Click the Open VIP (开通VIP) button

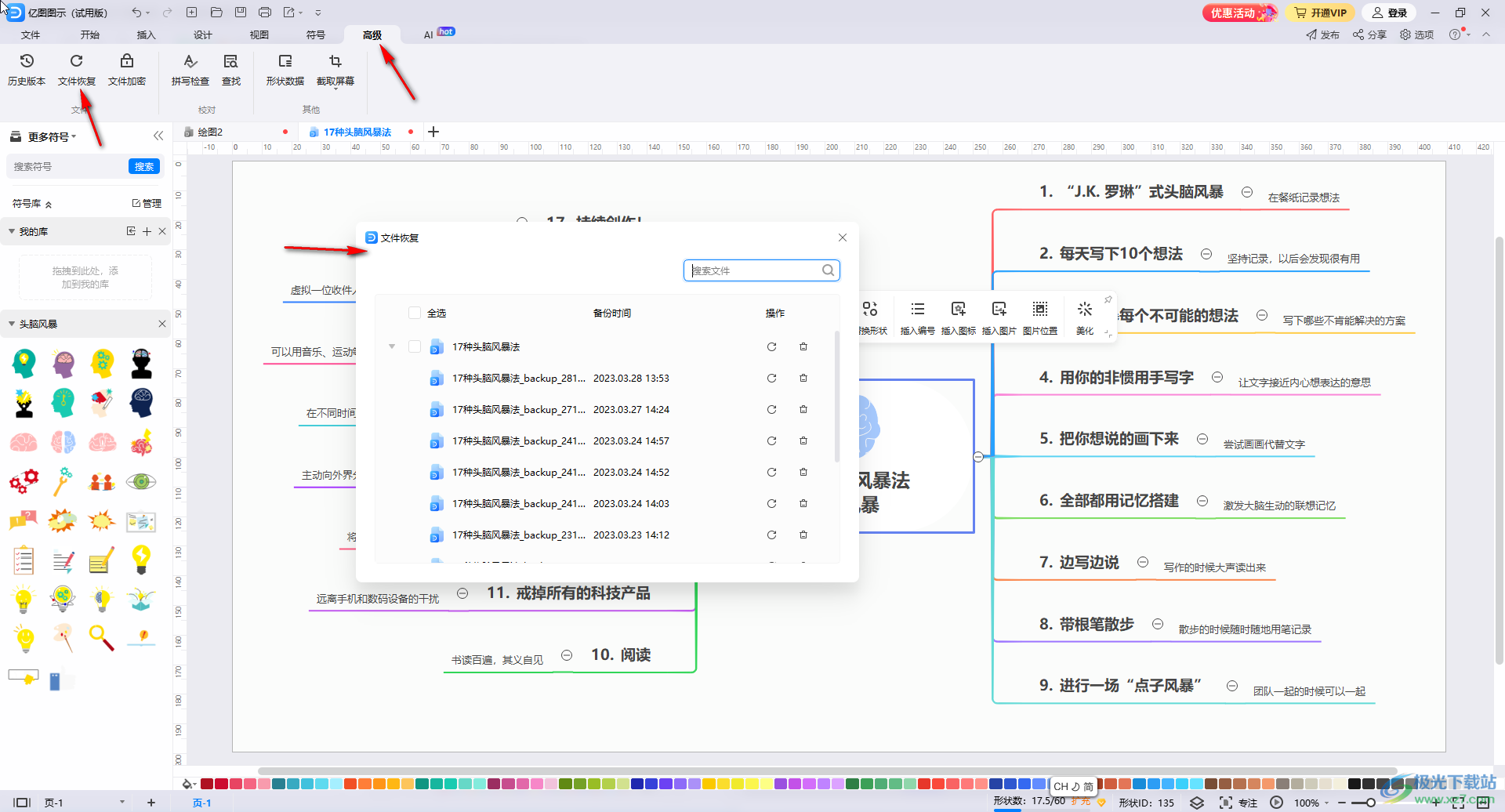pyautogui.click(x=1321, y=13)
